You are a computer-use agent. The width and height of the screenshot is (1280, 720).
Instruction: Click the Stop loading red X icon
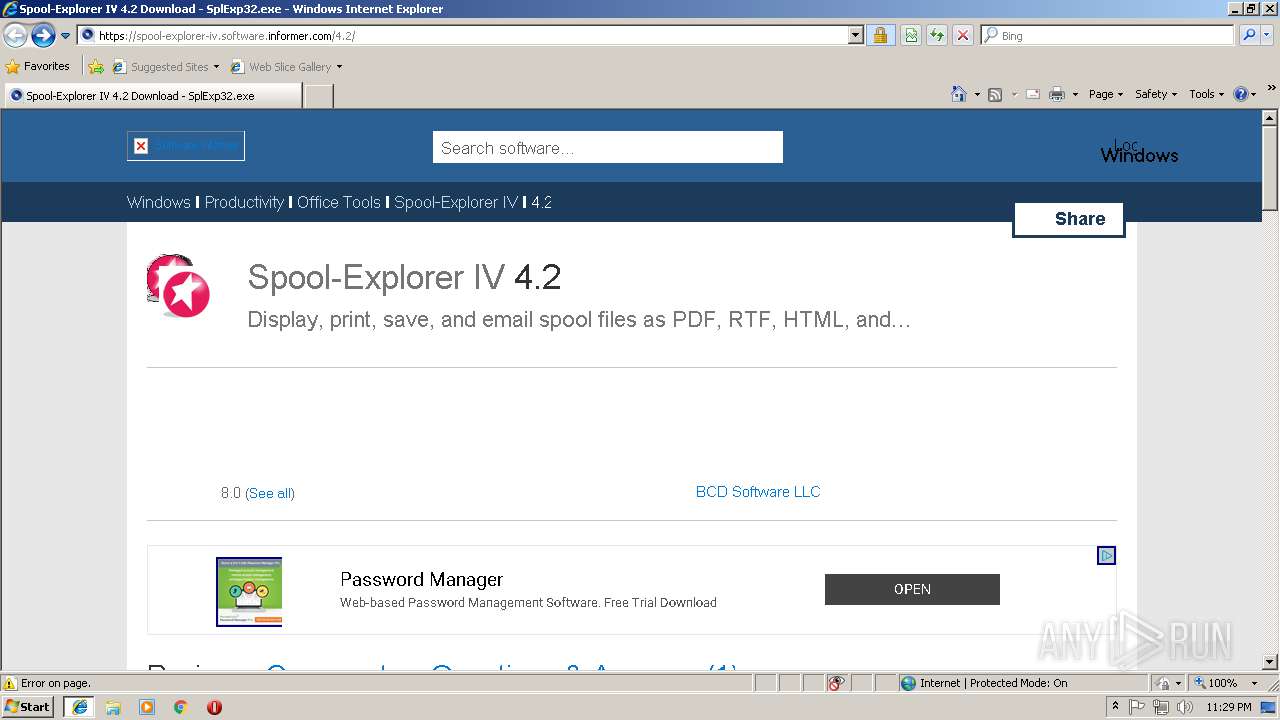pyautogui.click(x=963, y=35)
